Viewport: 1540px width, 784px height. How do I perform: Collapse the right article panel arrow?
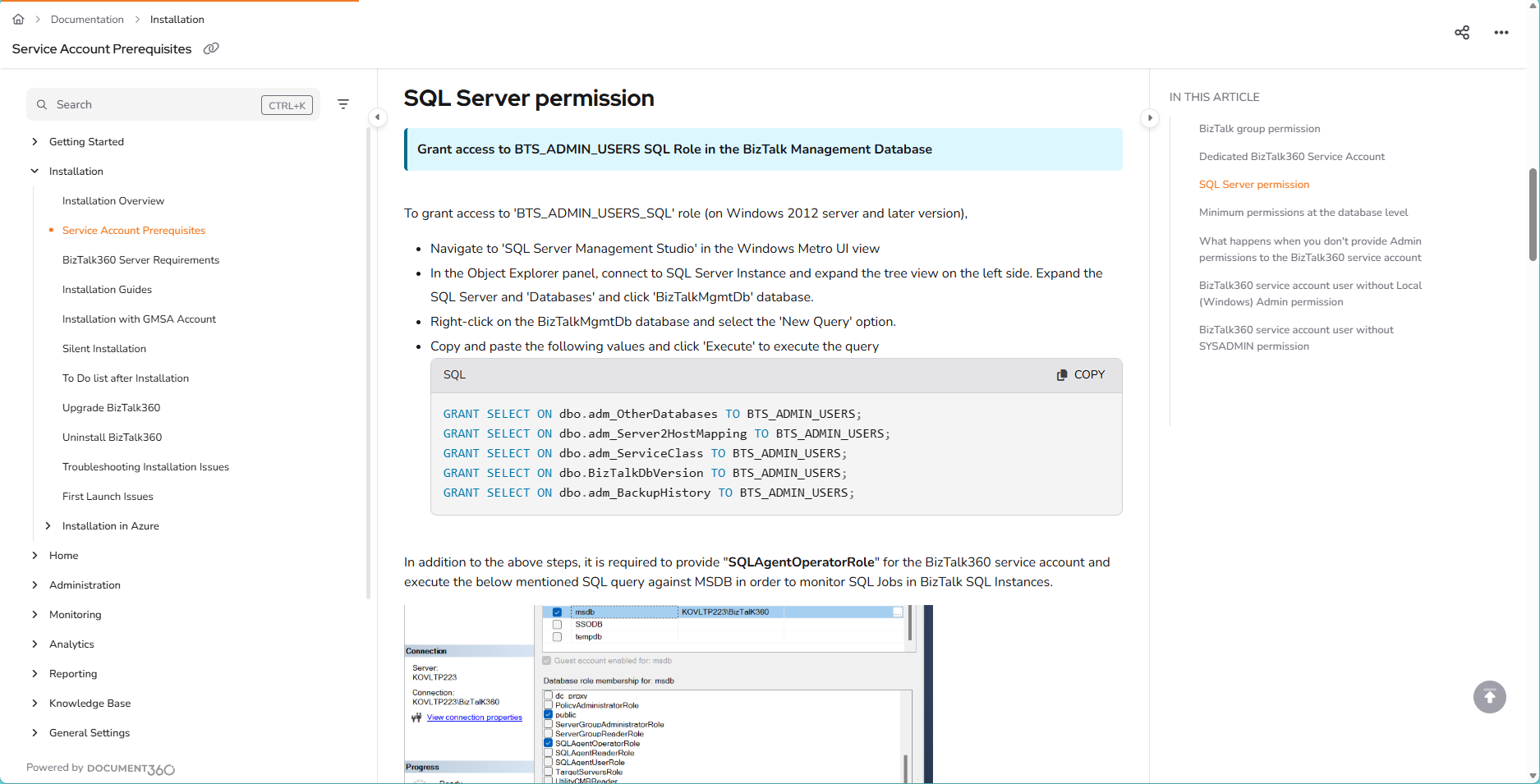[x=1150, y=117]
